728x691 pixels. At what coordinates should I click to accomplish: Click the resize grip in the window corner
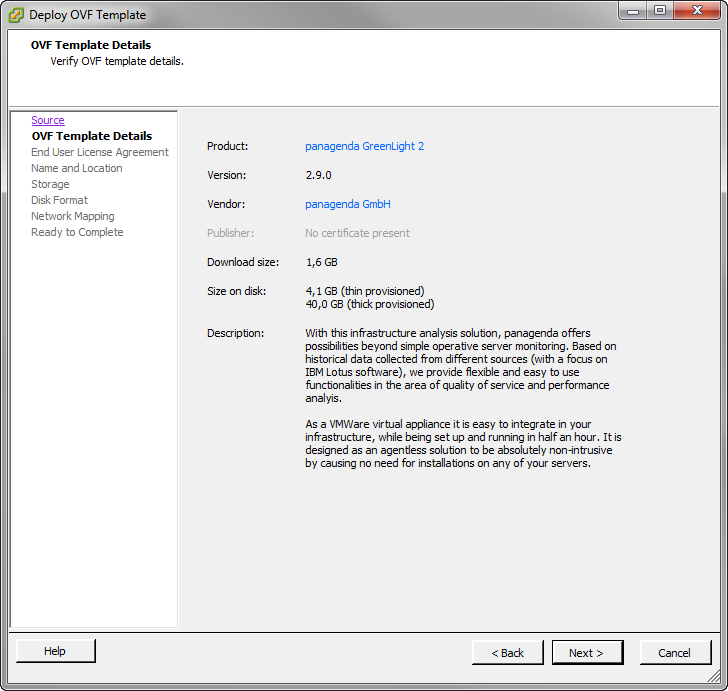click(x=718, y=681)
